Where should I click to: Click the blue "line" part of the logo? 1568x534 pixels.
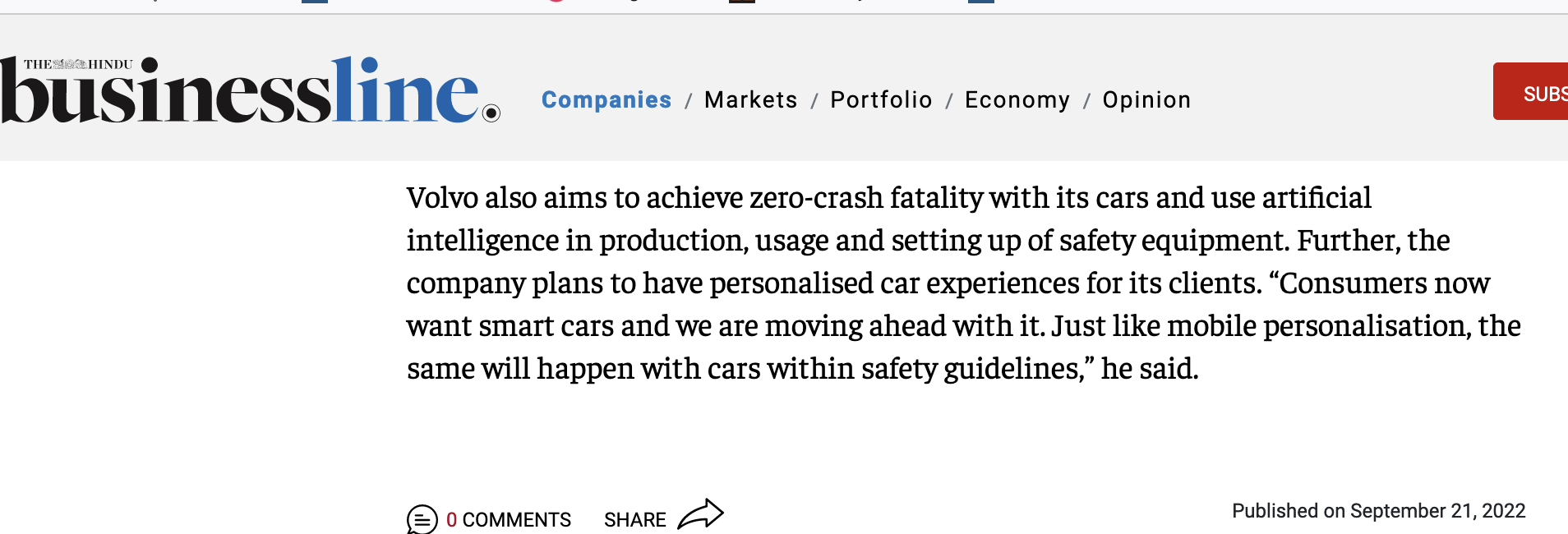coord(405,90)
